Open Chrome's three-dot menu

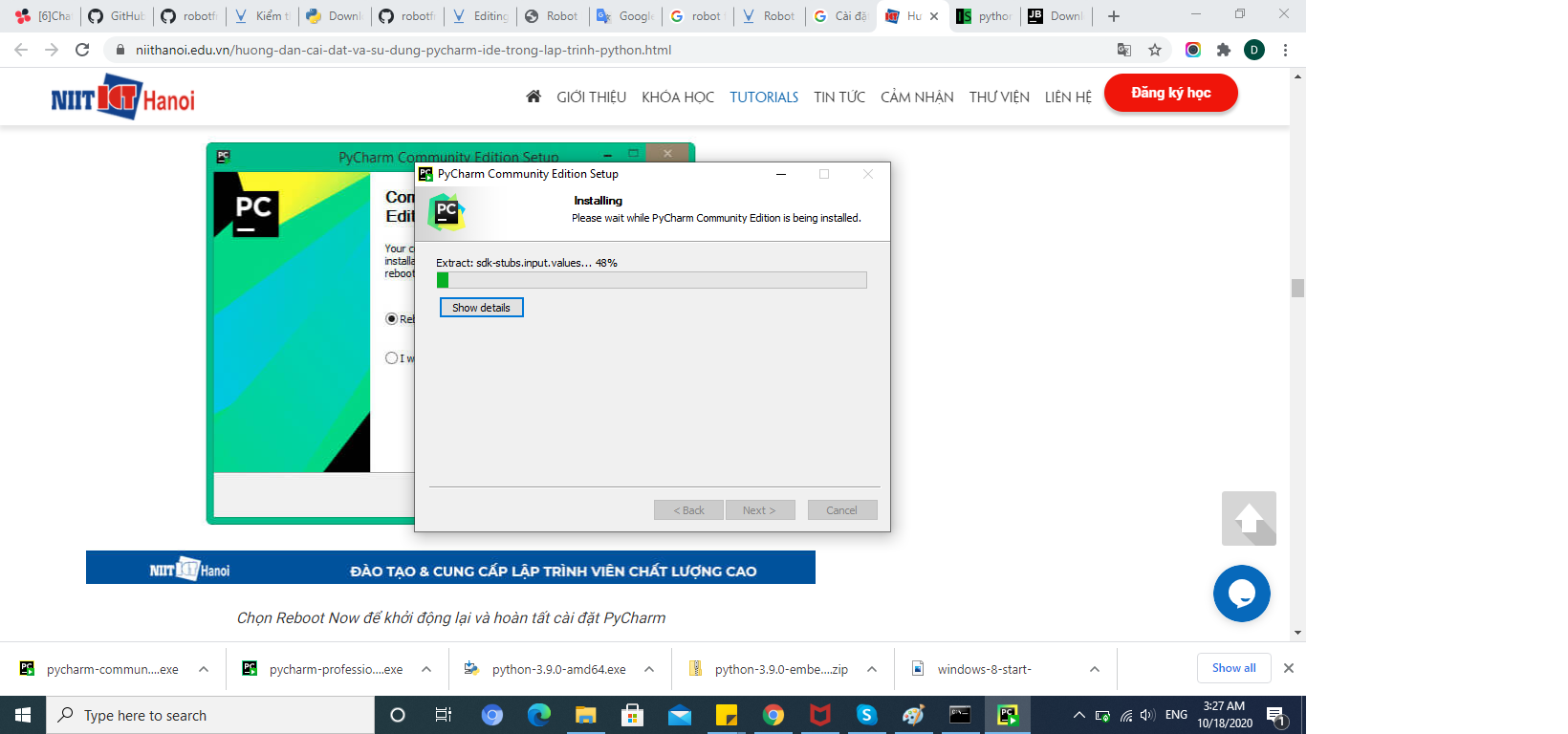[x=1285, y=50]
